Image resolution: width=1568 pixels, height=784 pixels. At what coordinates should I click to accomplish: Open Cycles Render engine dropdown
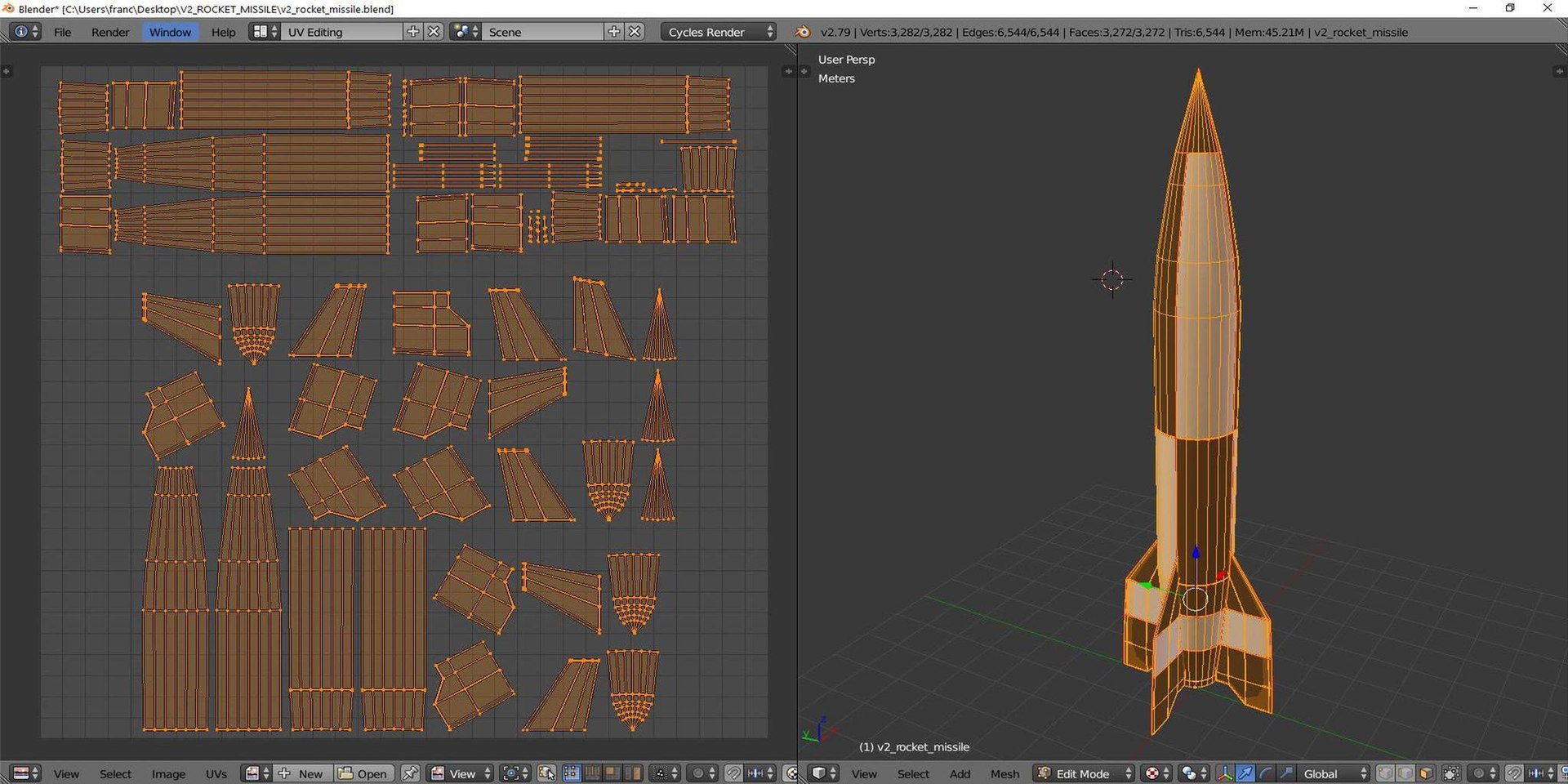[718, 32]
